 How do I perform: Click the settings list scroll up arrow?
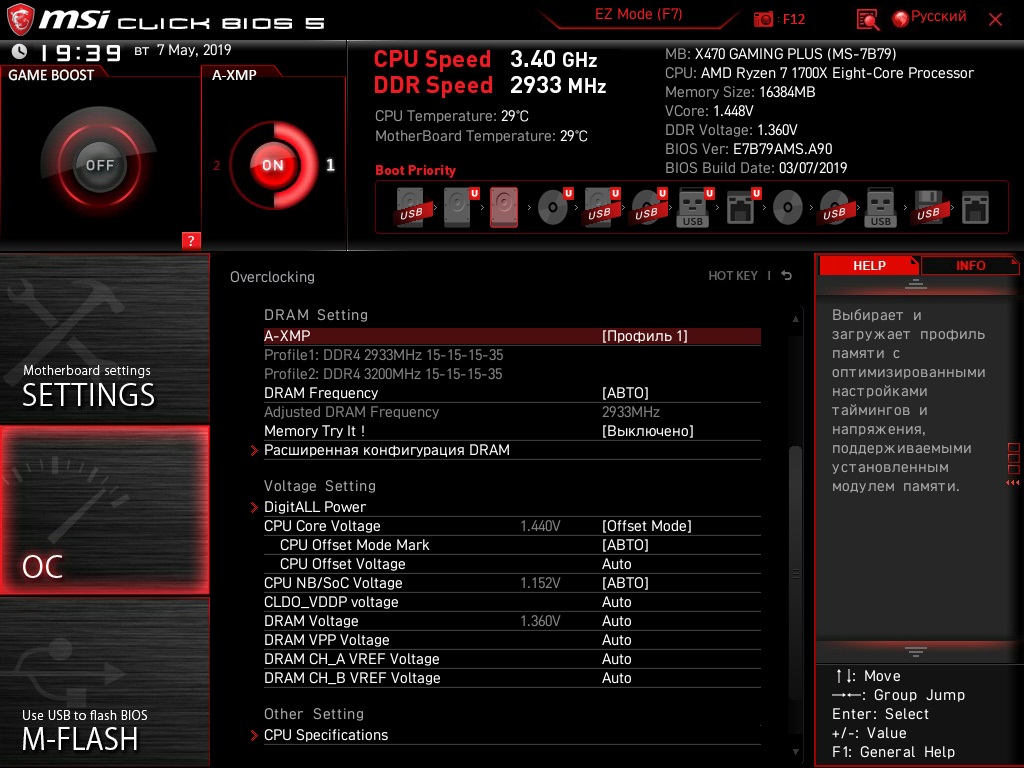[795, 319]
